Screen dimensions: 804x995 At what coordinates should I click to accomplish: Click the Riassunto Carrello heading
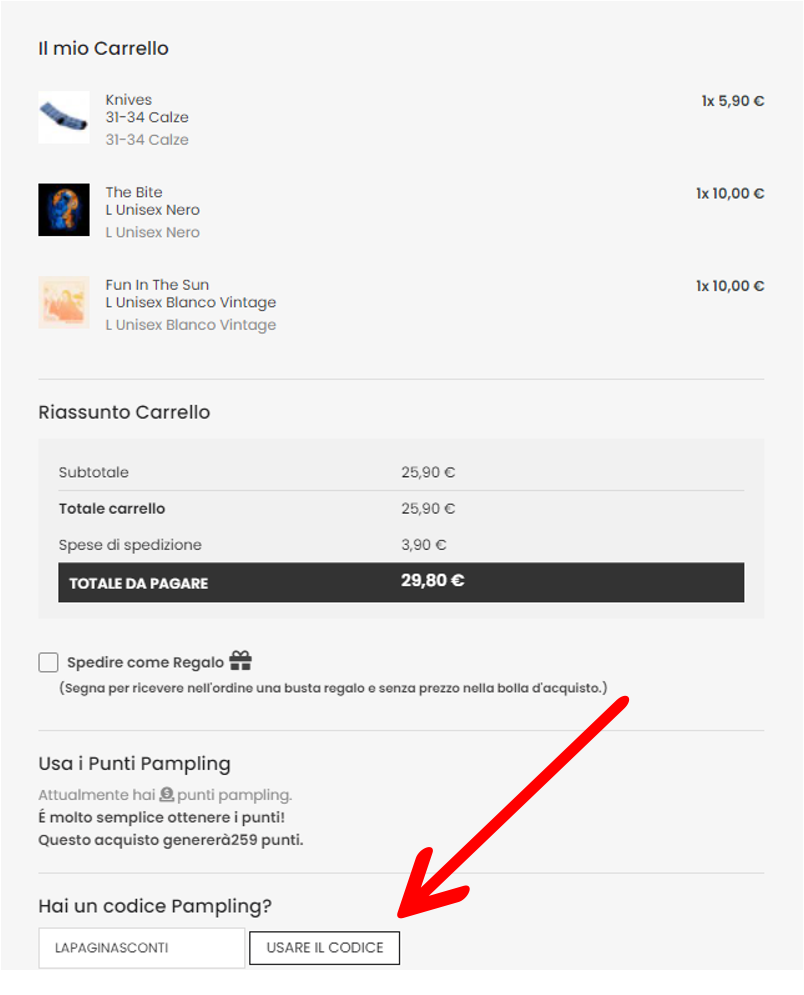pyautogui.click(x=124, y=412)
